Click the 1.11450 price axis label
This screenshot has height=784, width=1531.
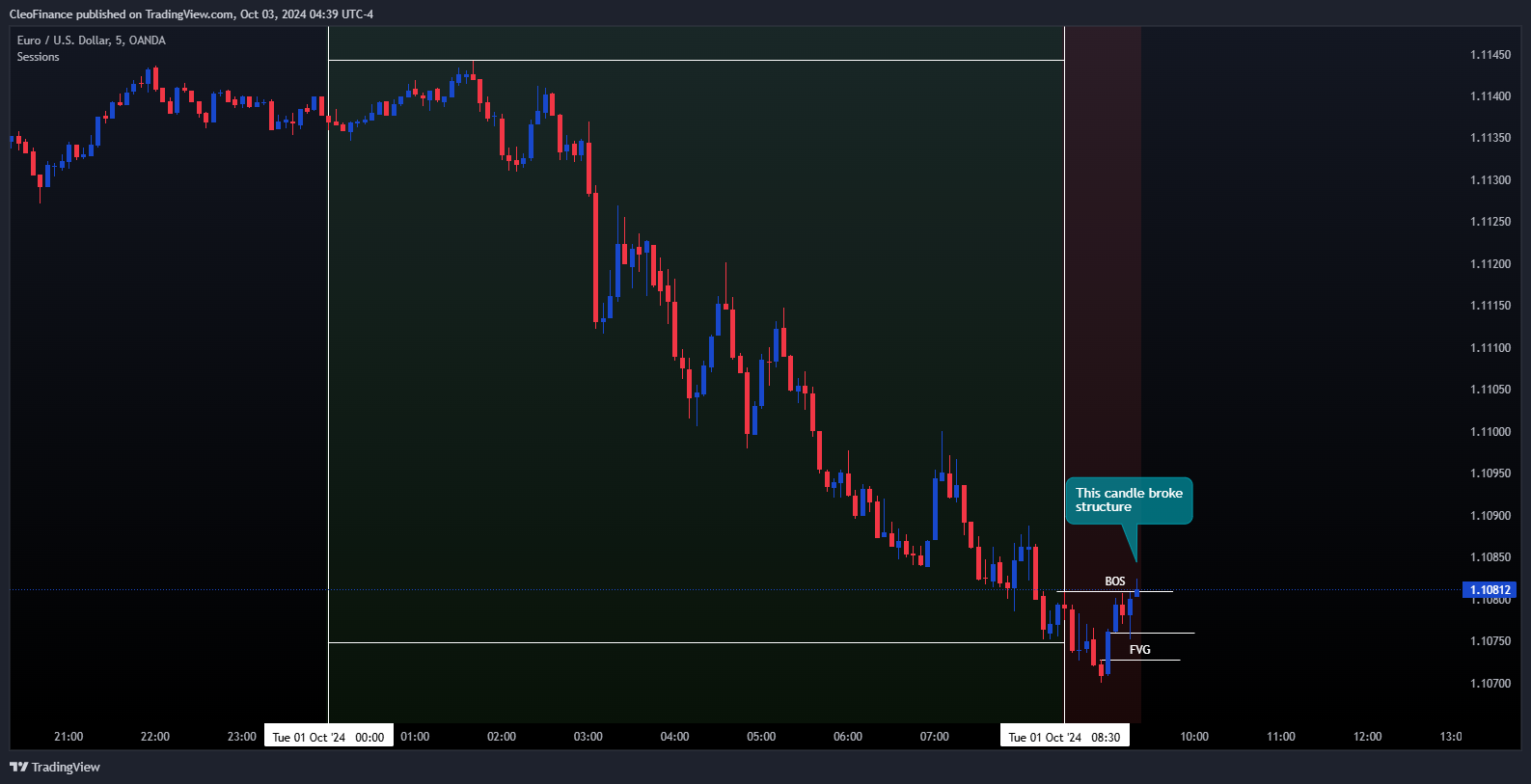point(1490,55)
